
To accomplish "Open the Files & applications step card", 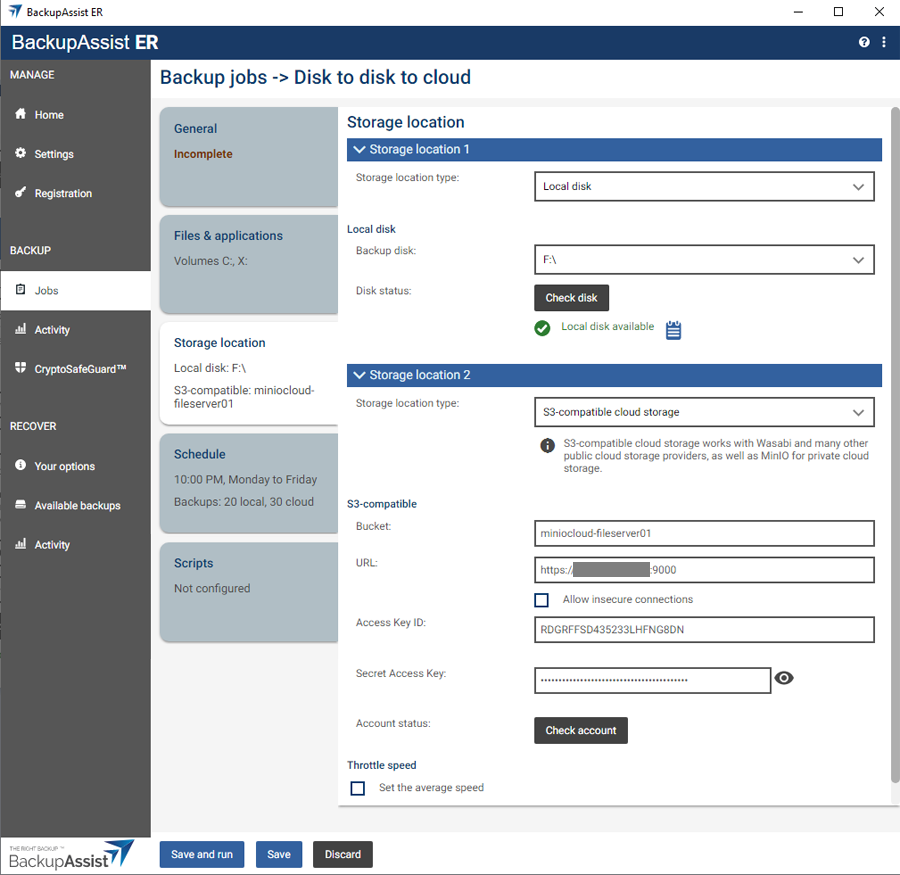I will [x=249, y=264].
